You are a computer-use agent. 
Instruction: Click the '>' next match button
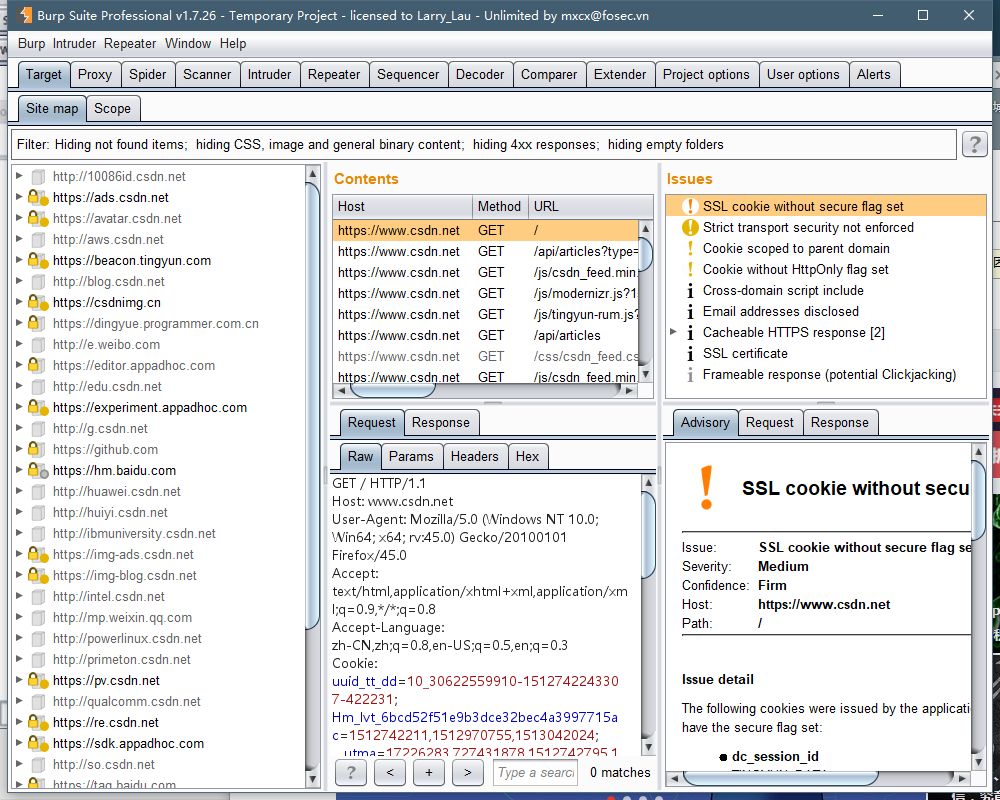(468, 772)
